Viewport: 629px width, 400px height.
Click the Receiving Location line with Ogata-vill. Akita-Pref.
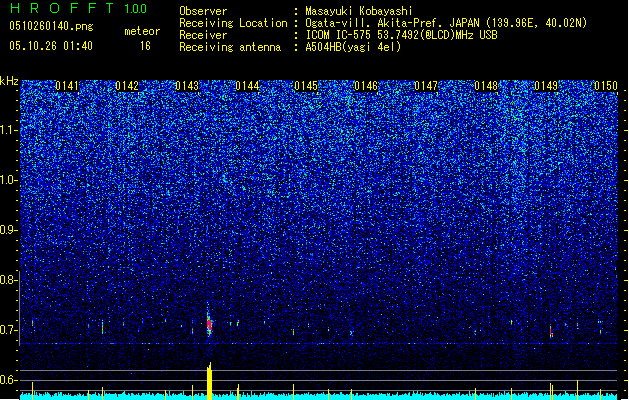tap(383, 23)
